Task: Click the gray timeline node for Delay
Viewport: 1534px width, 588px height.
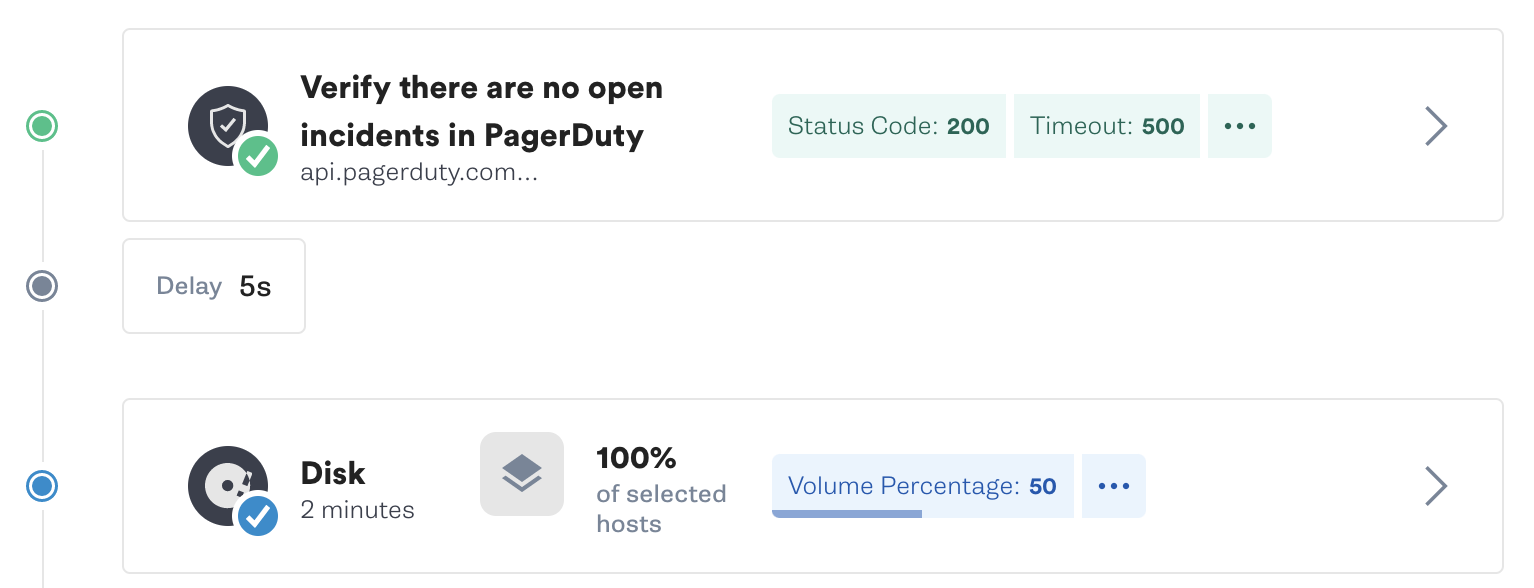Action: click(42, 286)
